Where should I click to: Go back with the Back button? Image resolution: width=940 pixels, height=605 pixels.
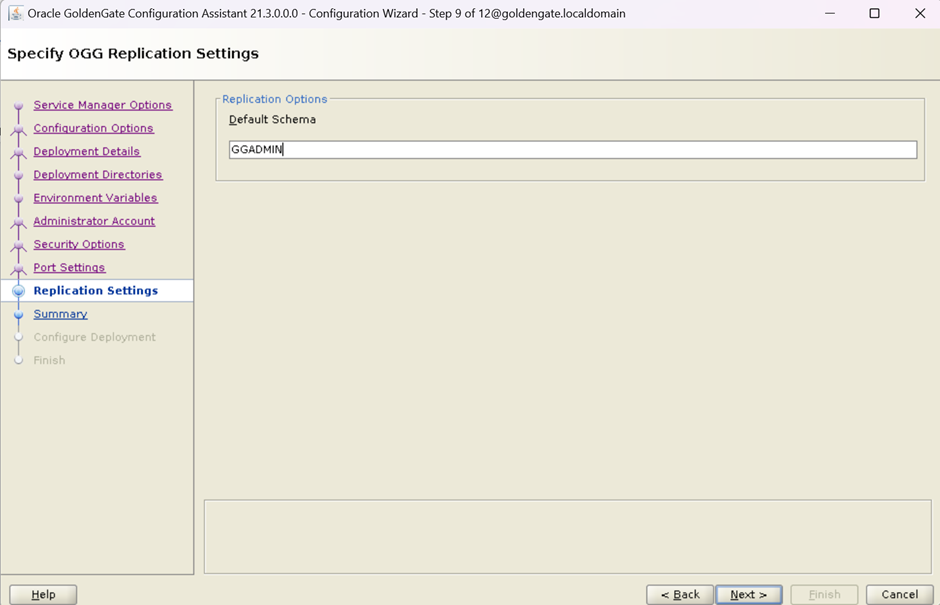click(x=680, y=594)
